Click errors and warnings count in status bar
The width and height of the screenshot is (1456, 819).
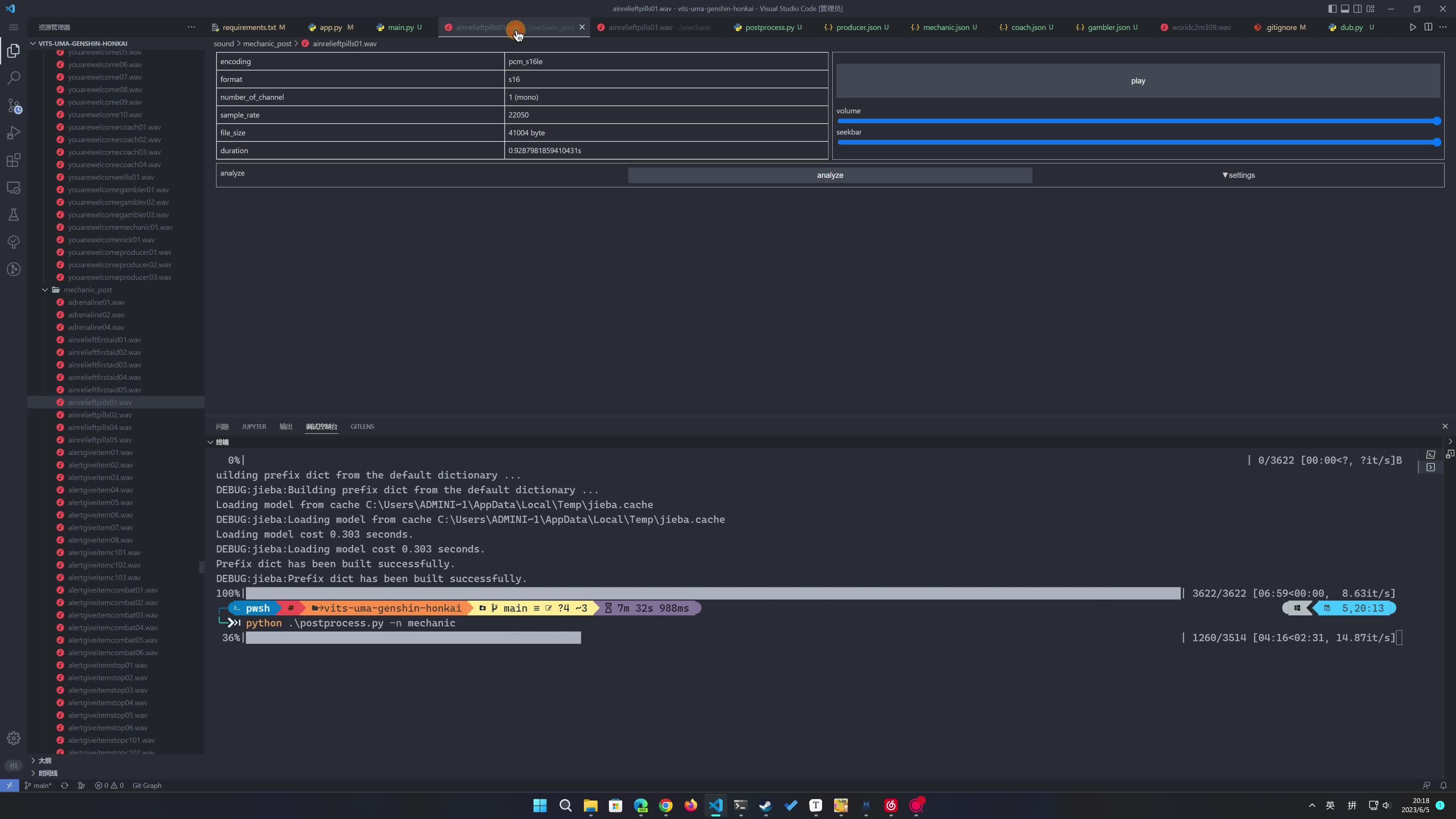pos(109,786)
